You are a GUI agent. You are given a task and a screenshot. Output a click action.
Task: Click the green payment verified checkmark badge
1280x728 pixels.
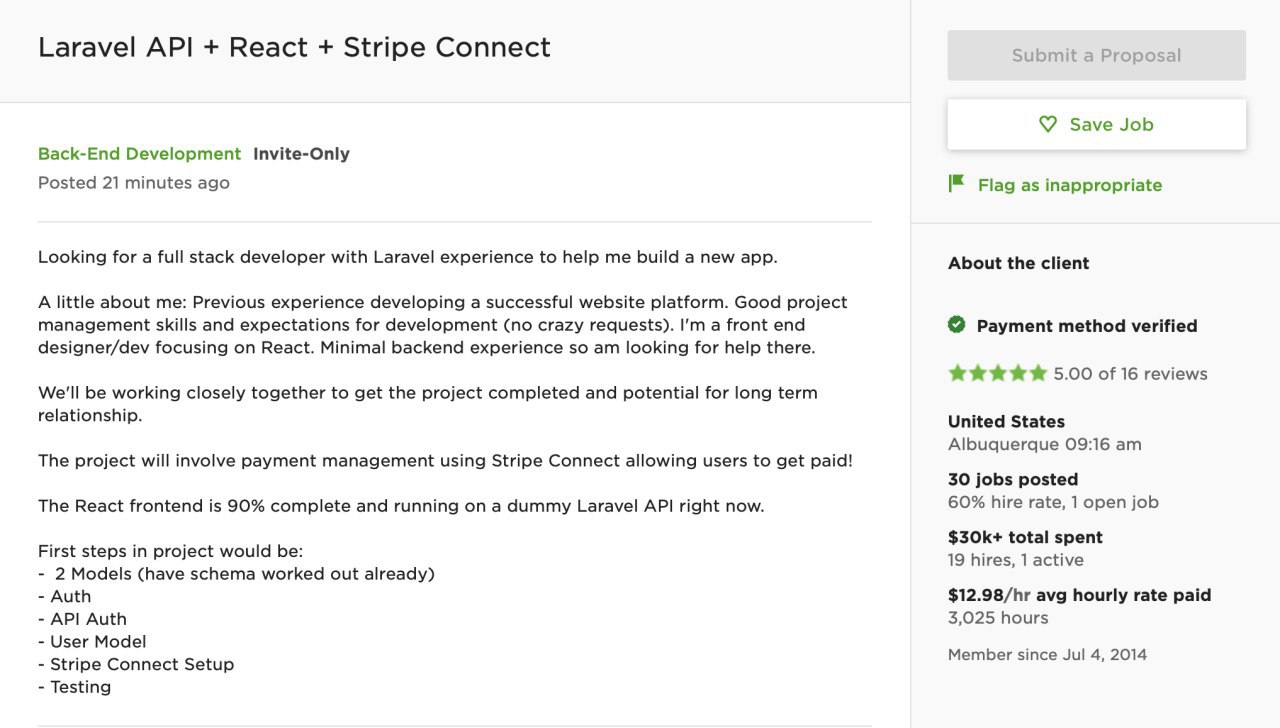[x=957, y=325]
